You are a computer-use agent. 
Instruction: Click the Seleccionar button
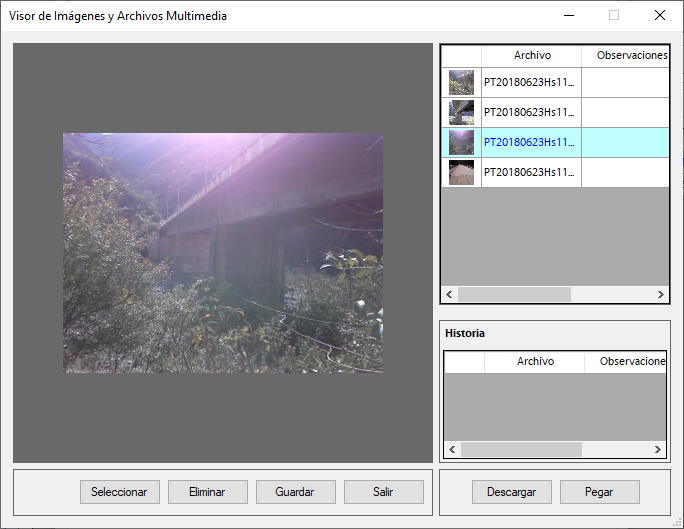coord(119,492)
